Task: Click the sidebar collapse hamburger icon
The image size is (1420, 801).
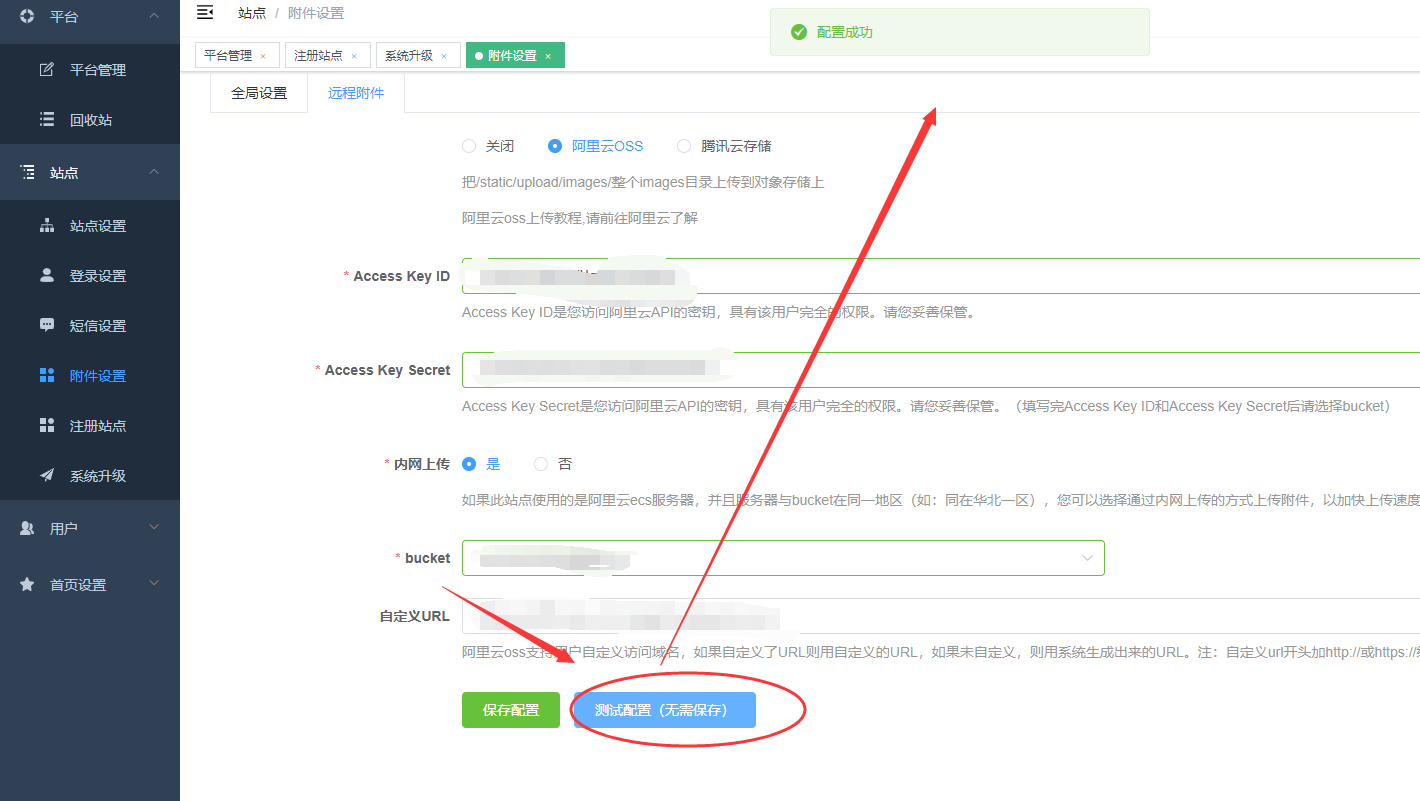Action: (205, 13)
